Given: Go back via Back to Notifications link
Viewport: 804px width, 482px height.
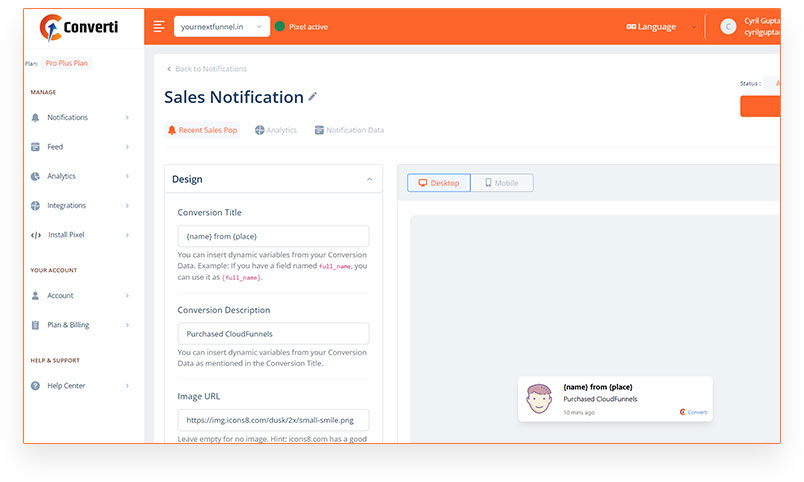Looking at the screenshot, I should pyautogui.click(x=207, y=69).
